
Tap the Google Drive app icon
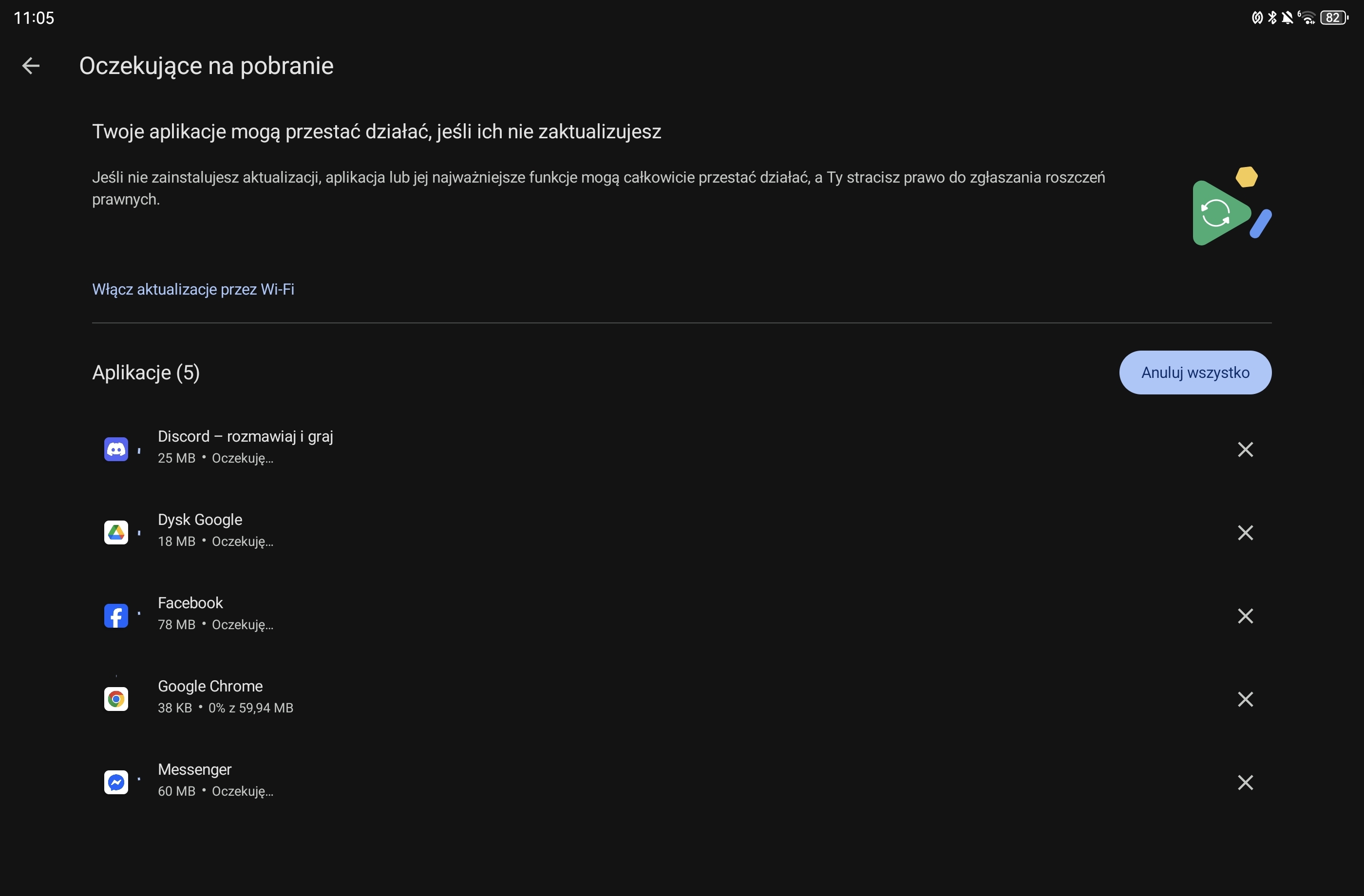click(x=116, y=533)
